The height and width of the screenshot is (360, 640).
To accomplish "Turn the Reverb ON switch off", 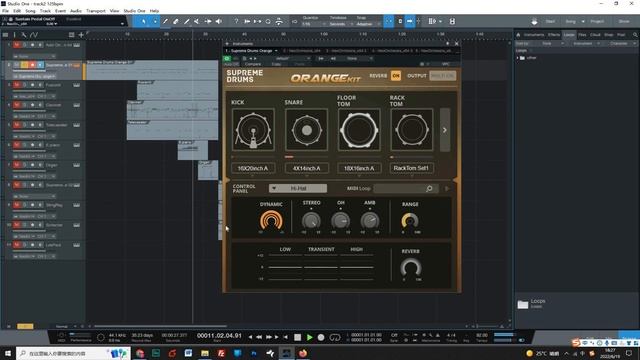I will coord(396,76).
